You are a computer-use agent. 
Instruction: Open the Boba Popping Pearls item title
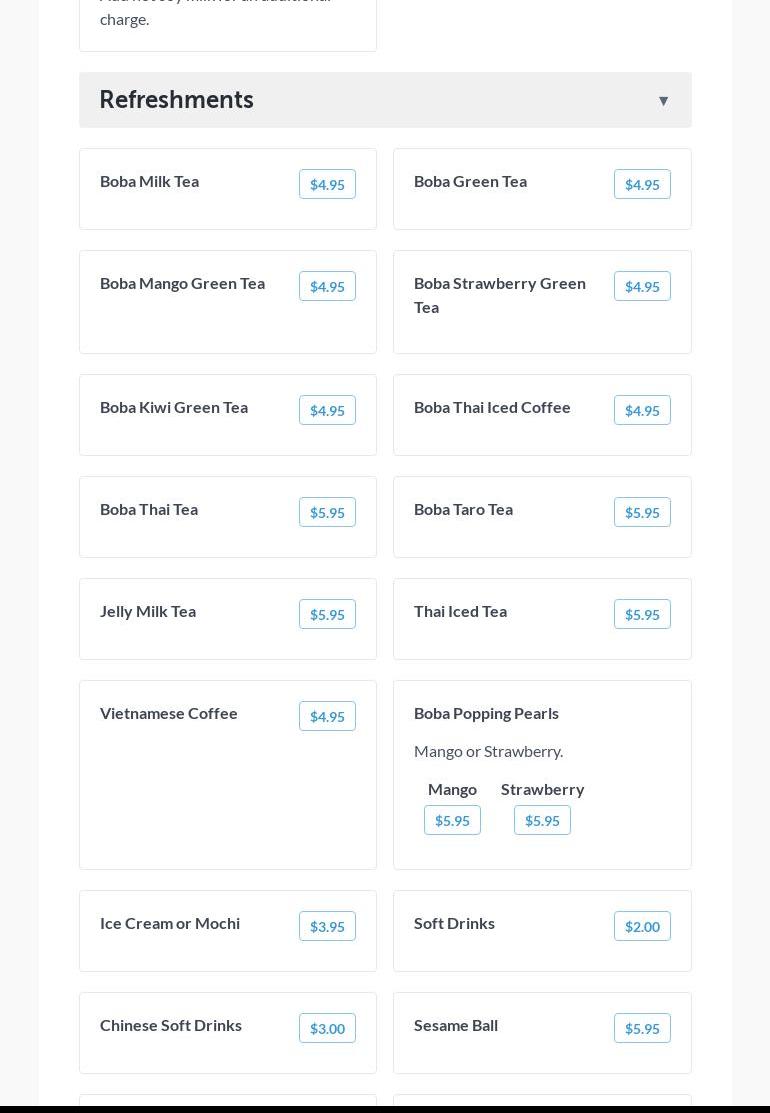pos(486,713)
